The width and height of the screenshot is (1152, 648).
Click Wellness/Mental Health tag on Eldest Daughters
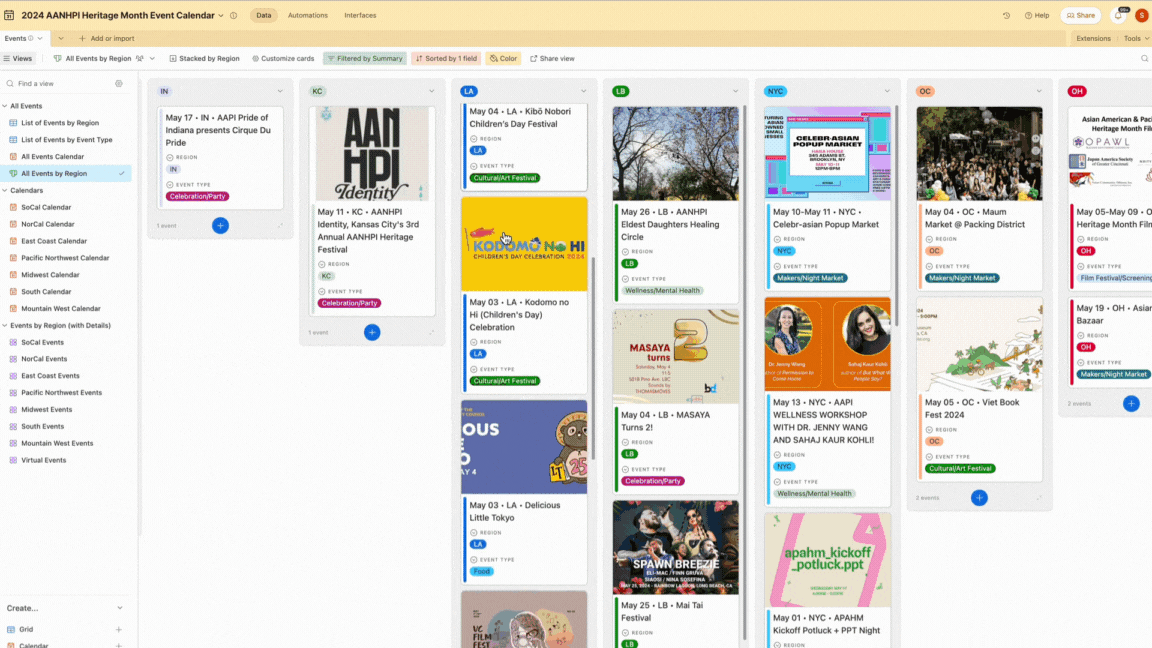pos(662,290)
